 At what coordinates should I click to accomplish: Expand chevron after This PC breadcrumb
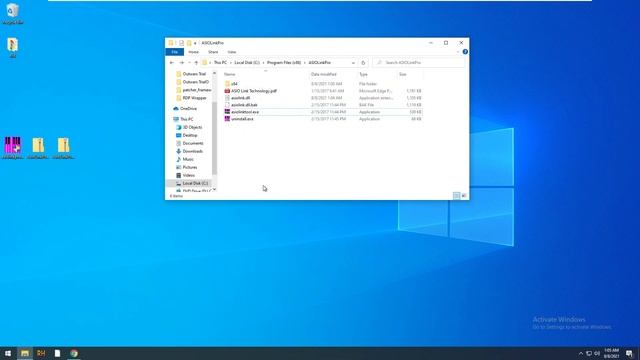pyautogui.click(x=231, y=63)
